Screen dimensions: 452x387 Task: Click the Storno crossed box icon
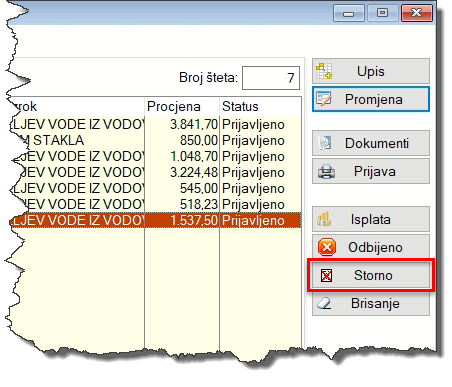[x=326, y=275]
